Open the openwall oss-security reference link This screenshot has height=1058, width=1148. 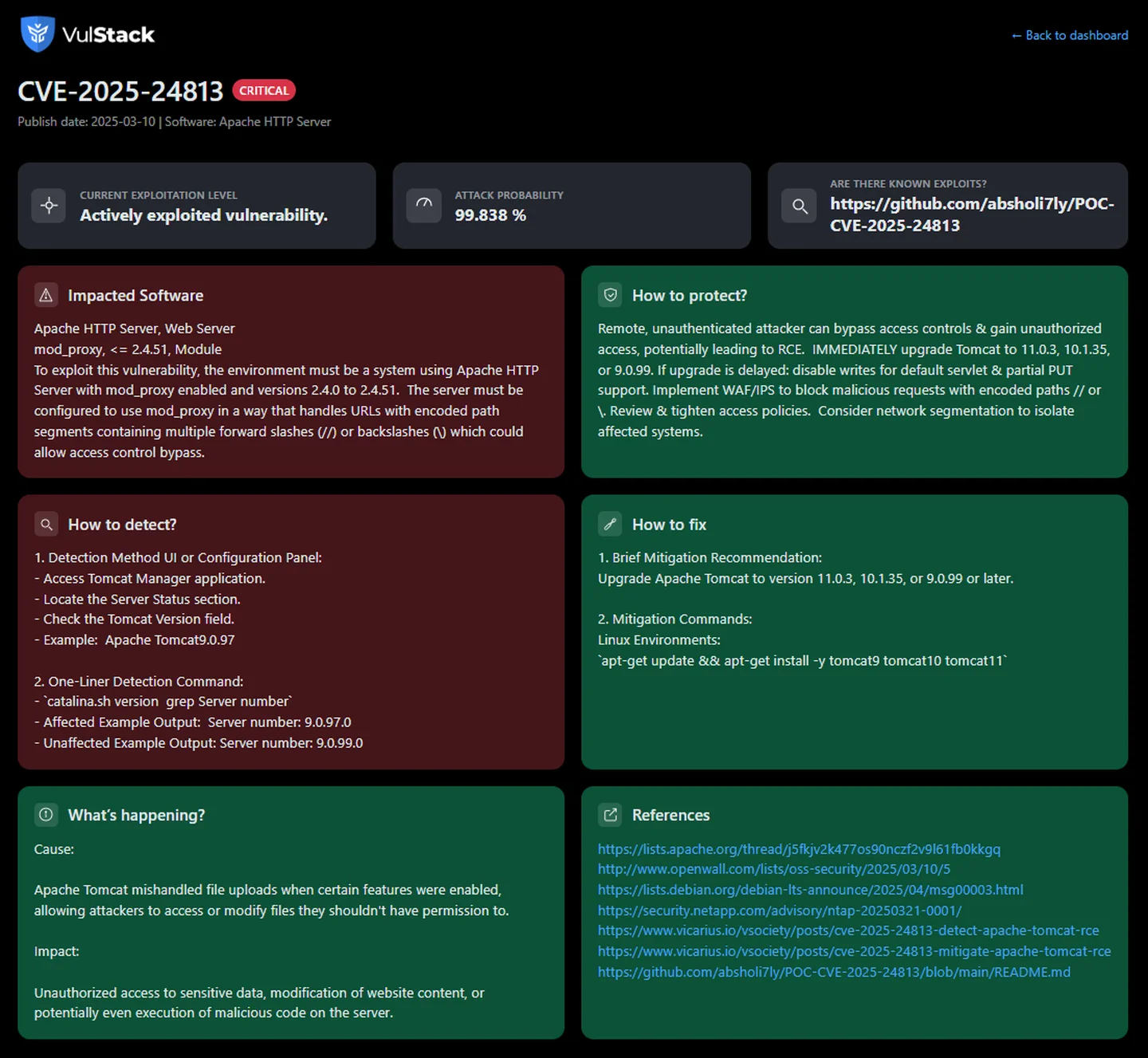pyautogui.click(x=774, y=869)
